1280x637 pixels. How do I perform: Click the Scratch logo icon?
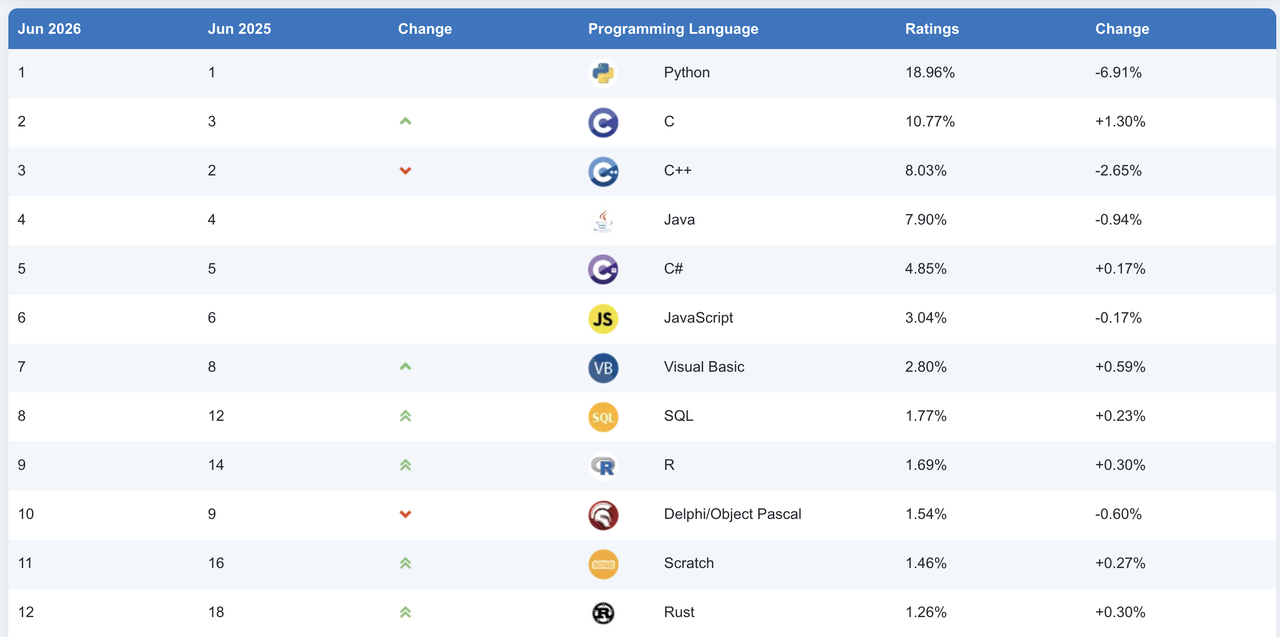pos(603,563)
